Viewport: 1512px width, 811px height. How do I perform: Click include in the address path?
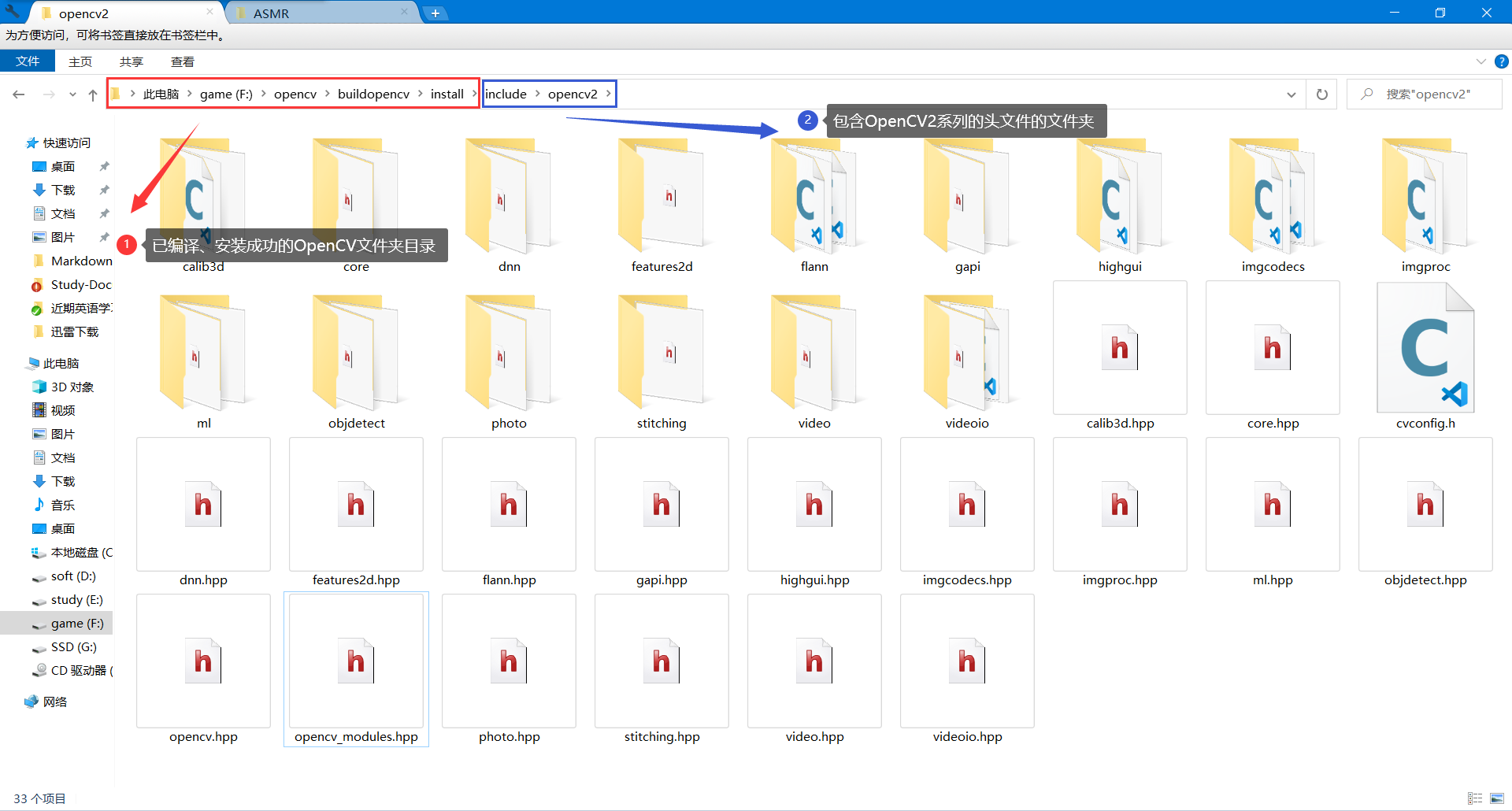coord(506,94)
